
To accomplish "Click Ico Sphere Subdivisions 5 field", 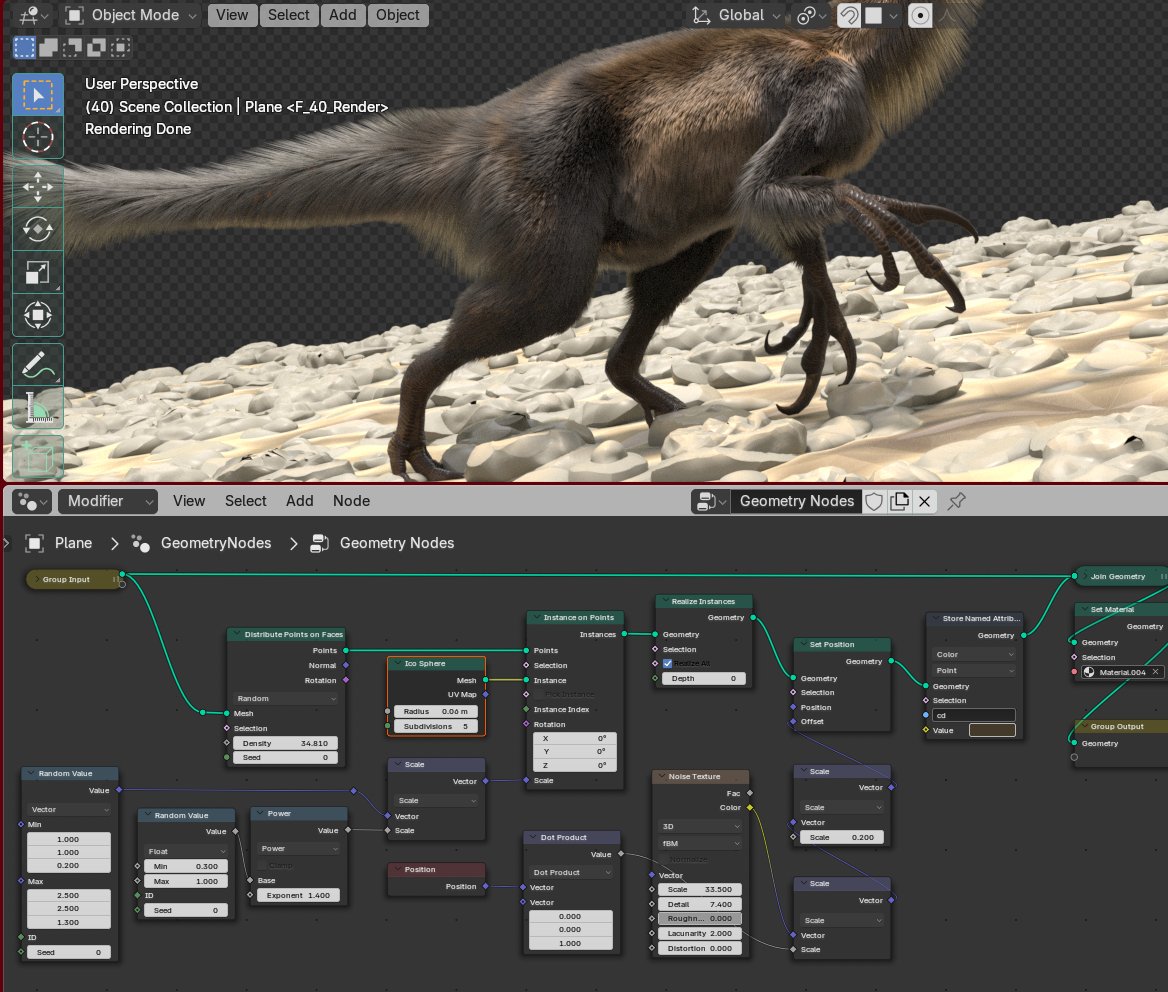I will [x=436, y=726].
